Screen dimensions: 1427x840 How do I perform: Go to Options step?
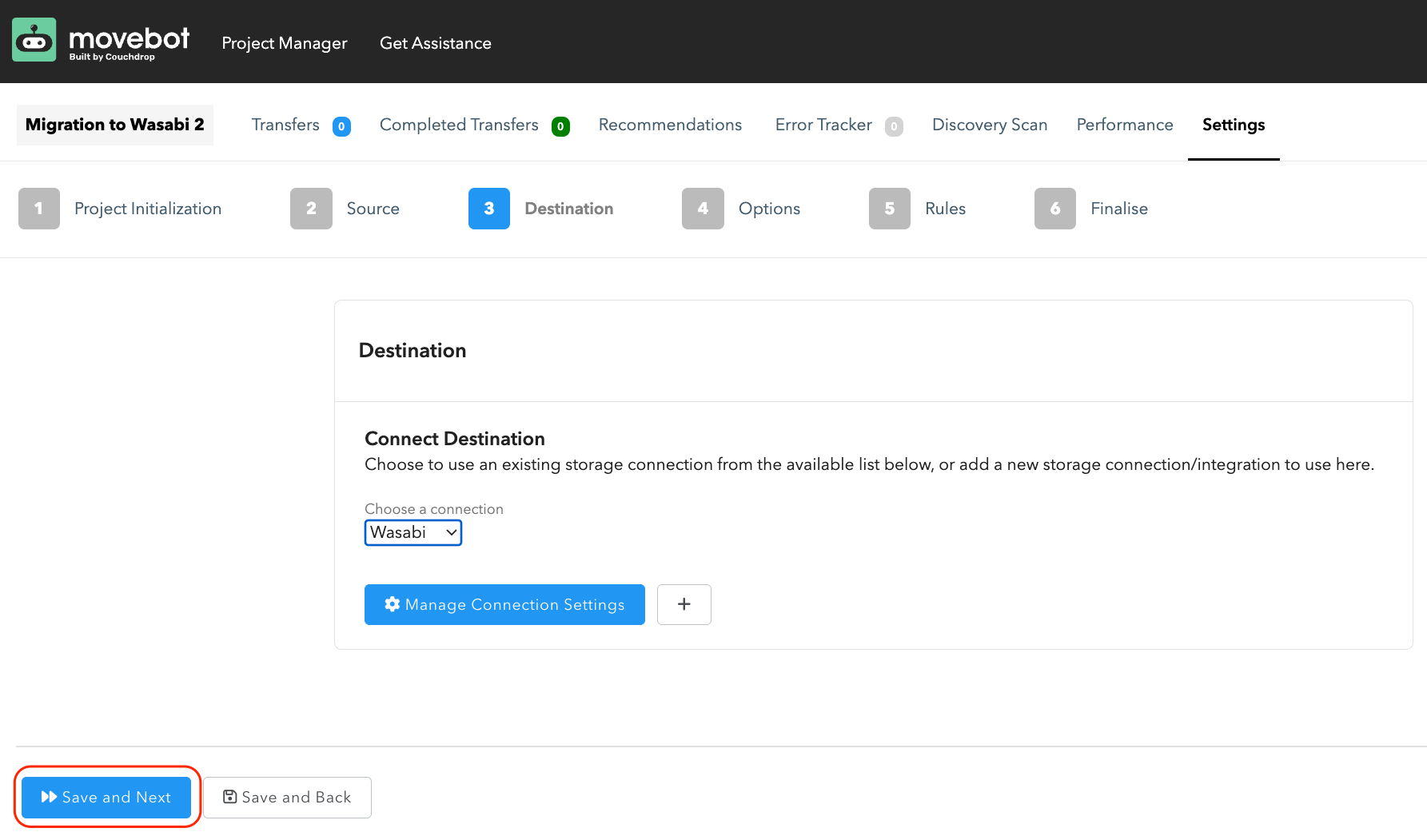[769, 209]
